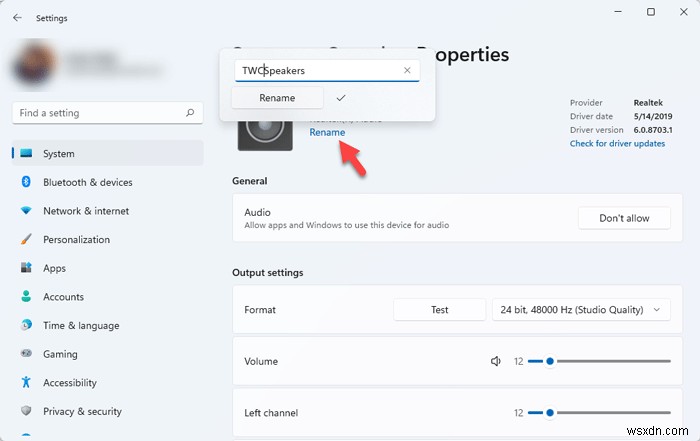Screen dimensions: 700x441
Task: Click the Rename button in the popup
Action: click(277, 98)
